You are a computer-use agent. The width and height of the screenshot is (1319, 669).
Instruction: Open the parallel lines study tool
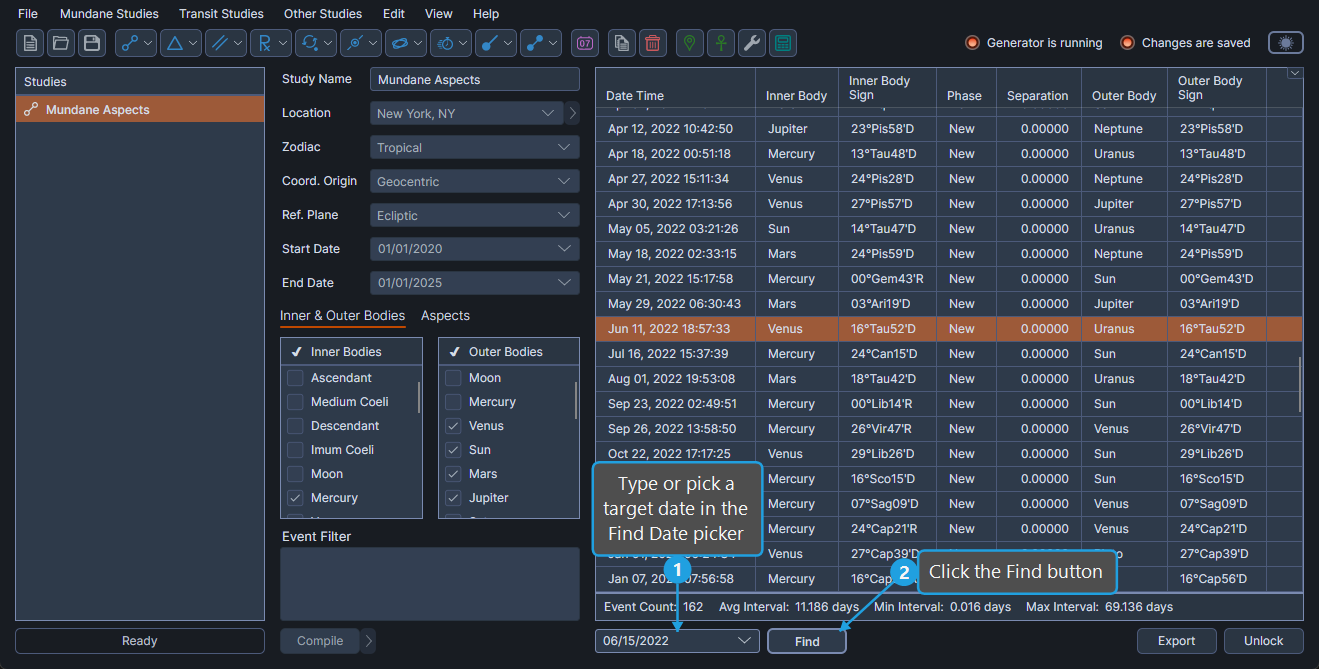[226, 43]
